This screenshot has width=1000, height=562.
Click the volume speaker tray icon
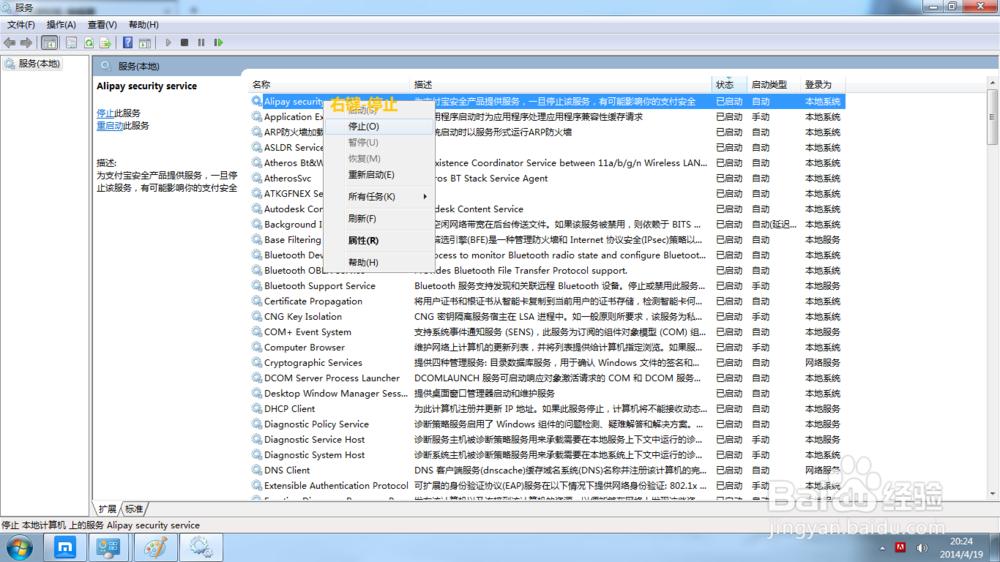click(x=922, y=548)
